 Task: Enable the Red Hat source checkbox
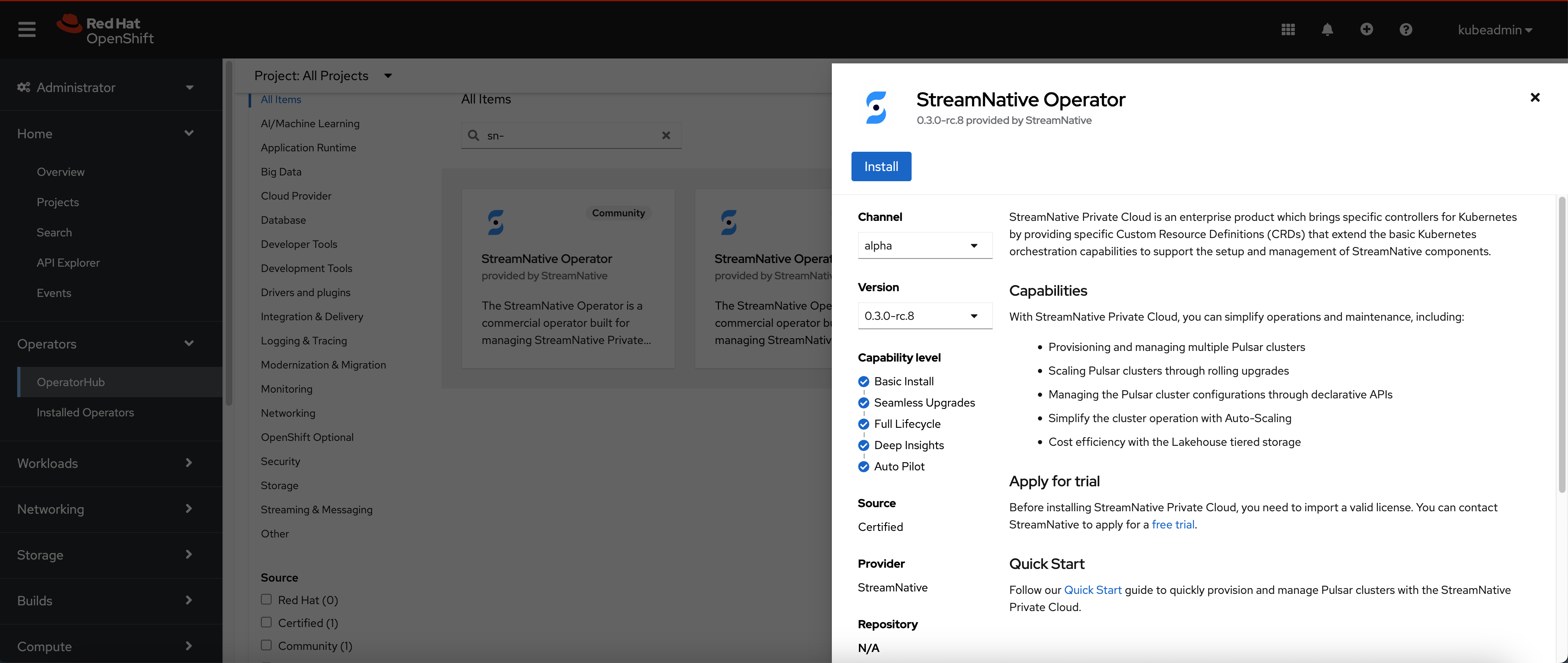266,599
